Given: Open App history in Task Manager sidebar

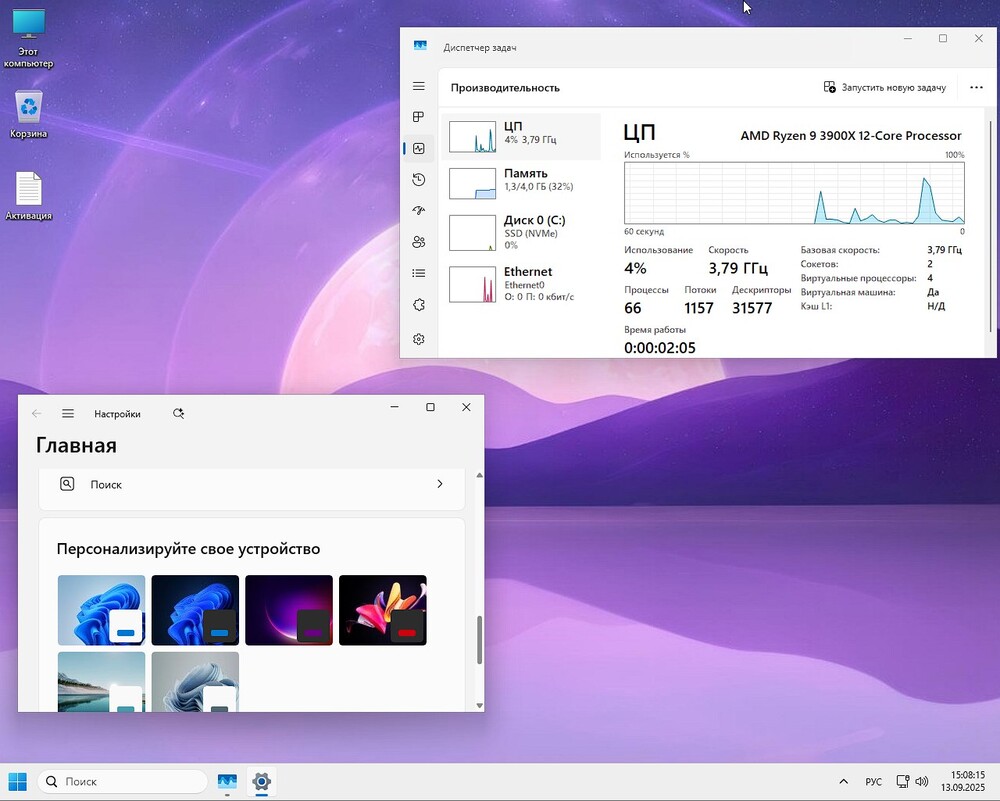Looking at the screenshot, I should pos(419,180).
